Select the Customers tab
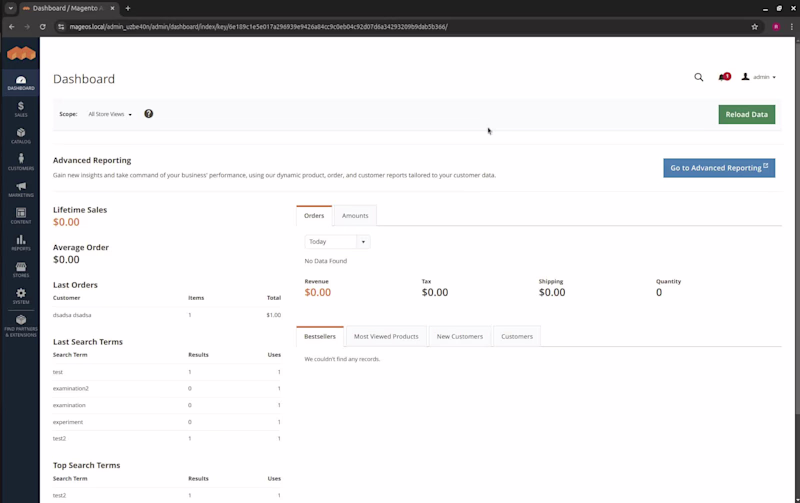The width and height of the screenshot is (800, 503). pyautogui.click(x=517, y=337)
